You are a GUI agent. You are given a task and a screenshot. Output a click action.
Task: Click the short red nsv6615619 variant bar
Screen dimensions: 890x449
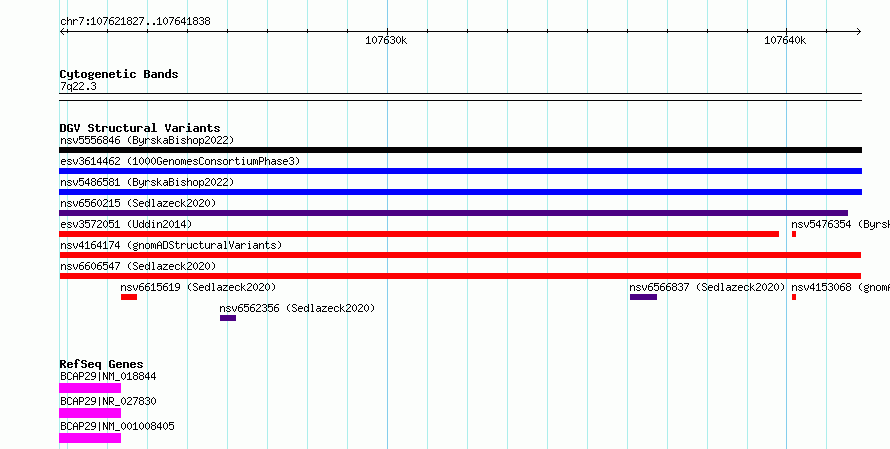click(x=129, y=297)
